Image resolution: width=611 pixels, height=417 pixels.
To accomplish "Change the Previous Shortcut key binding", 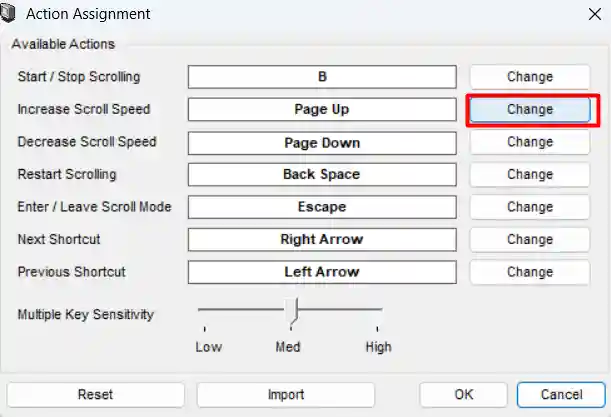I will click(x=529, y=272).
